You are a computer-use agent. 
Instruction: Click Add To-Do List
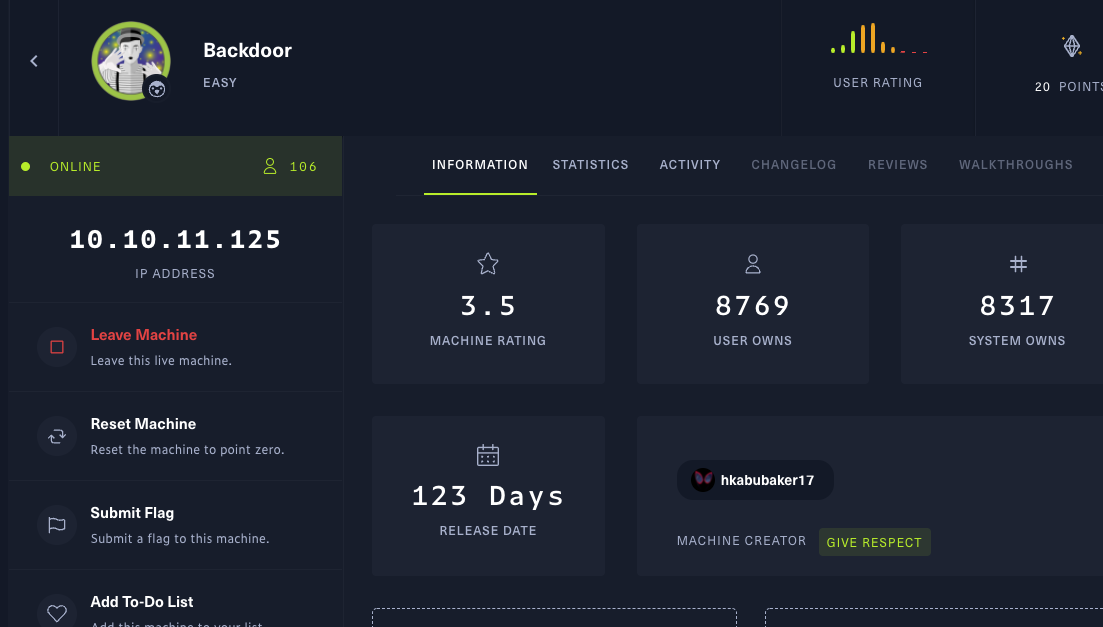[142, 602]
